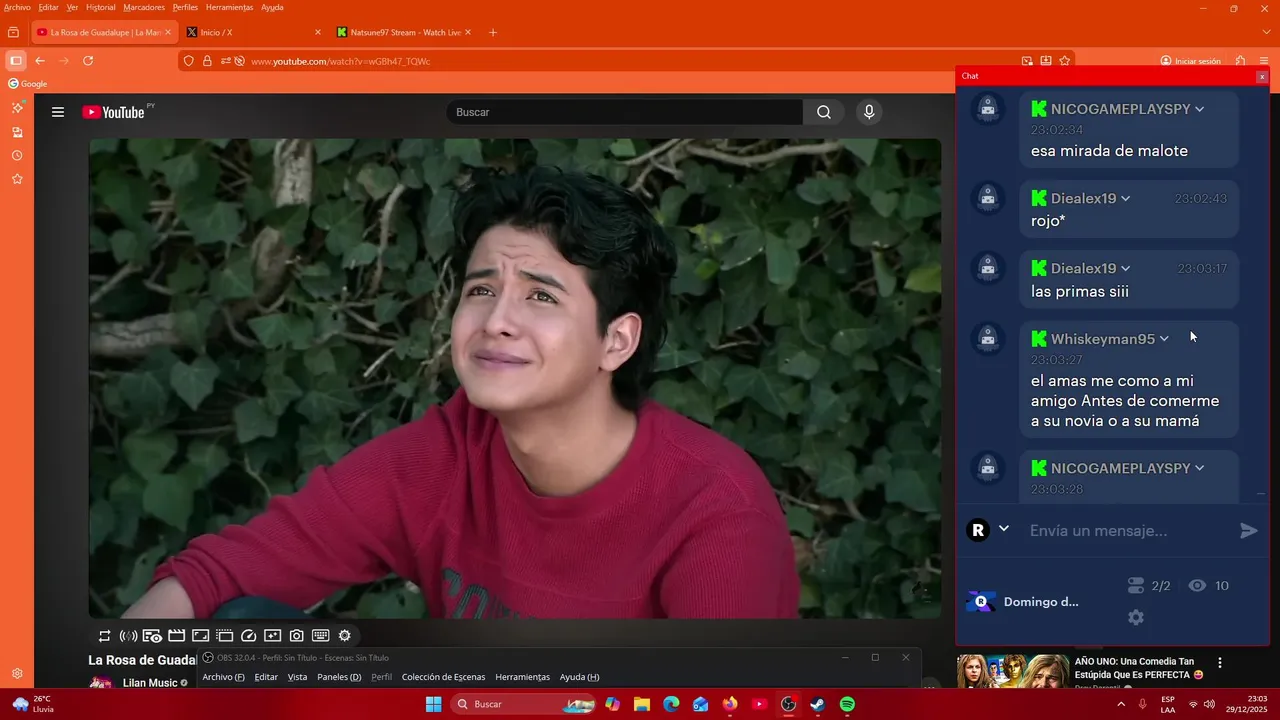Click the permissions toggle icon in address bar
The image size is (1280, 720).
(225, 61)
